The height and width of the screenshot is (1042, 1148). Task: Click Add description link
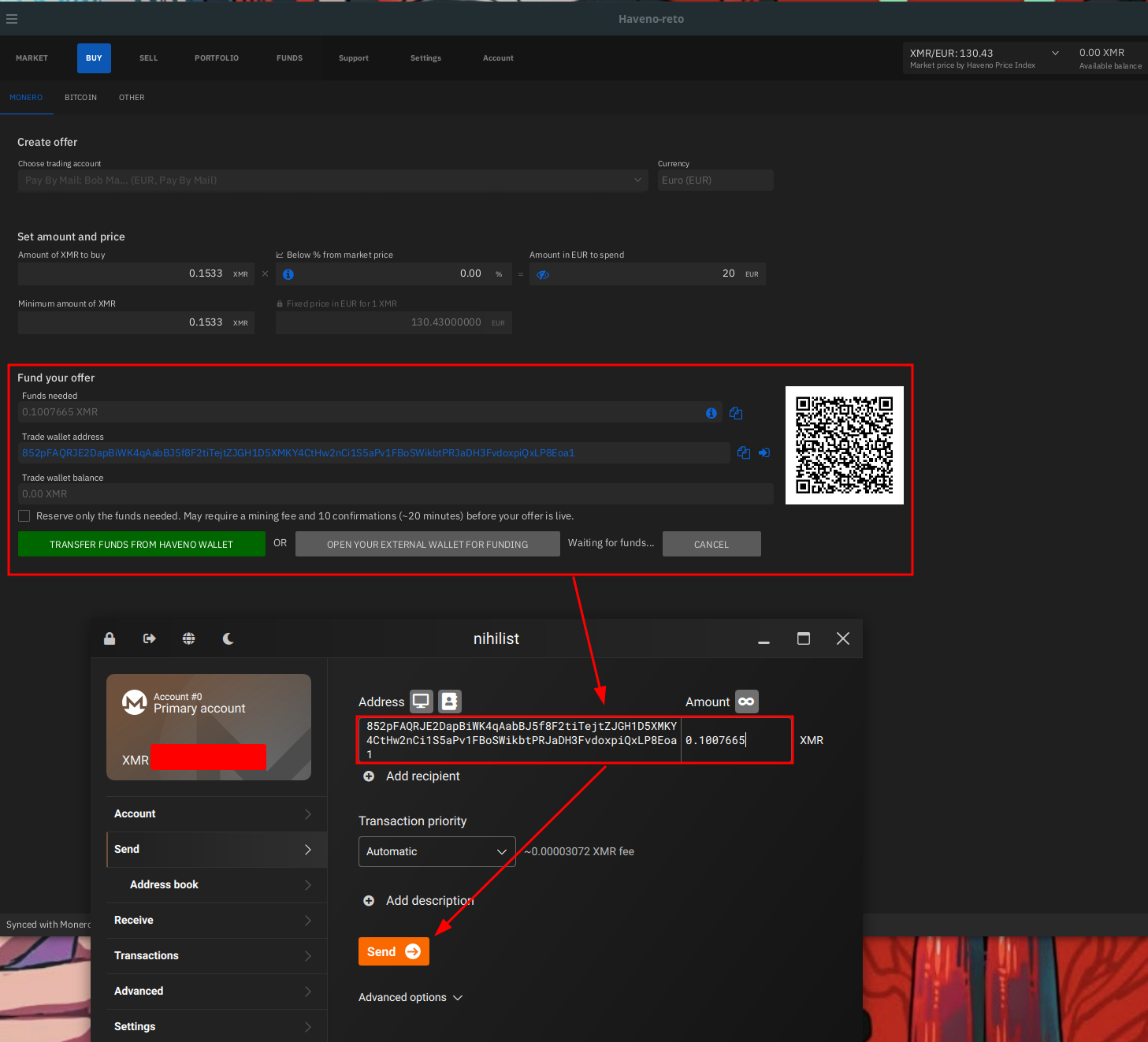(x=430, y=901)
